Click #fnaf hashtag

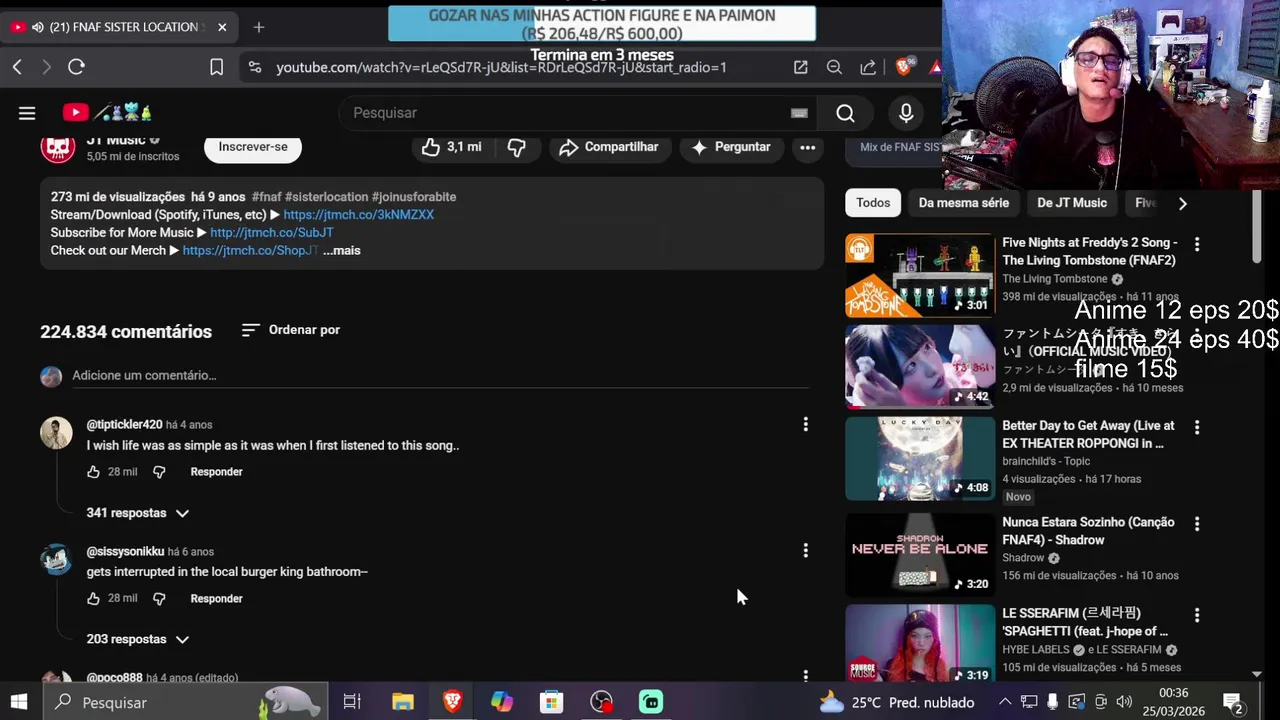point(266,197)
